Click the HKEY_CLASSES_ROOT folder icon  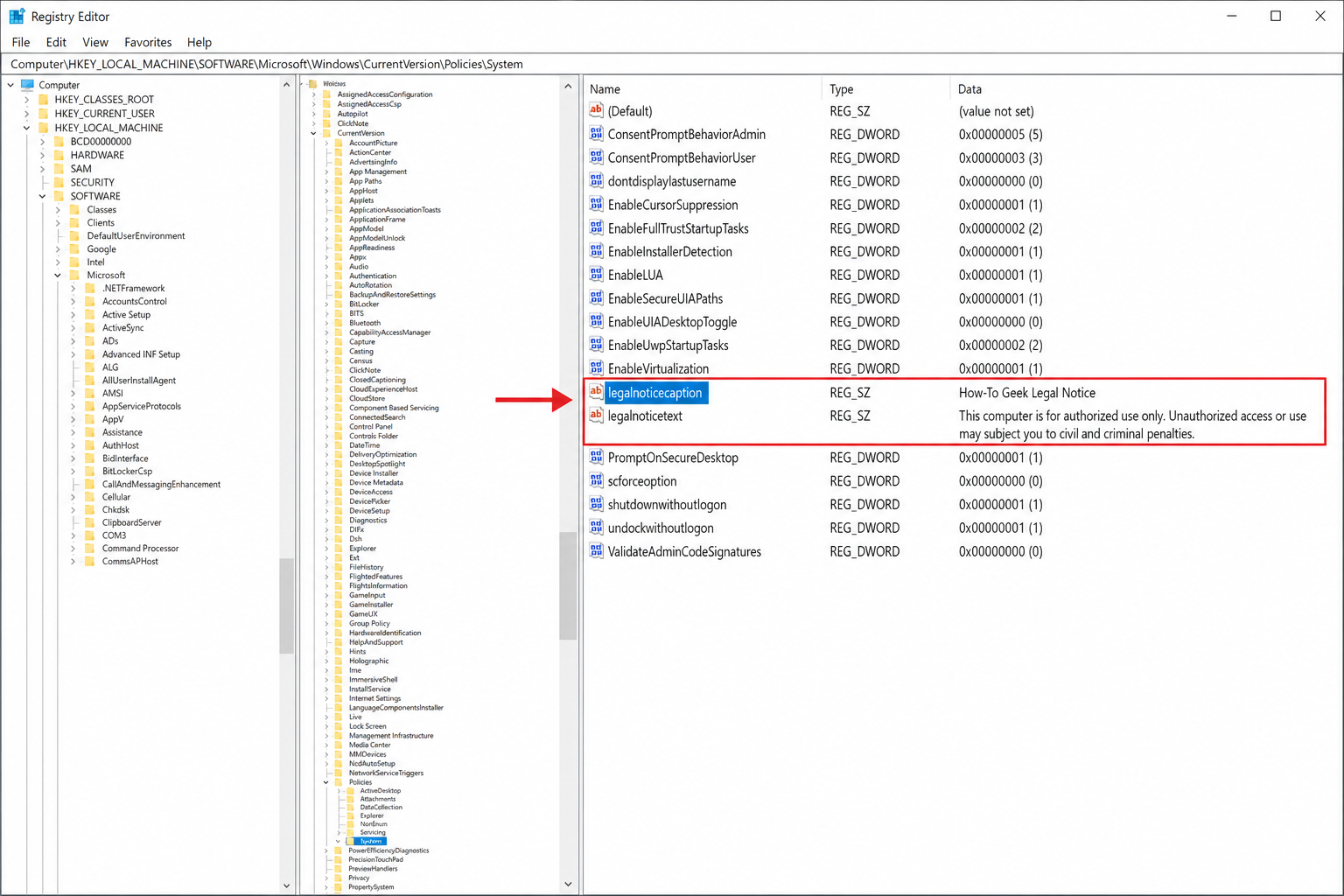pos(44,100)
